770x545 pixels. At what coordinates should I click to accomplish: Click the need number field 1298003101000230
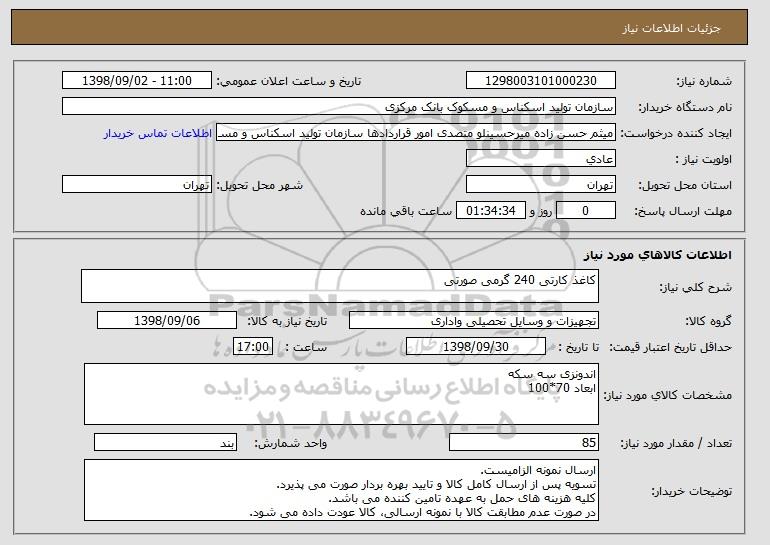pos(541,81)
